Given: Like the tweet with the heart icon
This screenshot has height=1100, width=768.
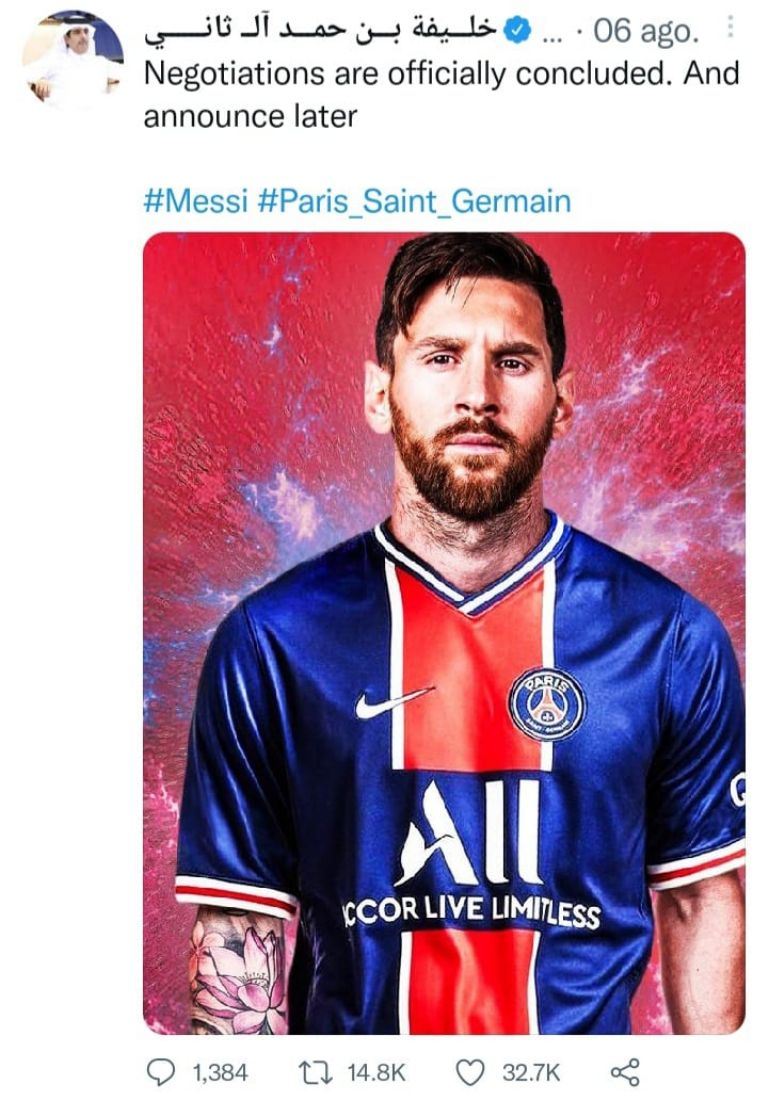Looking at the screenshot, I should pyautogui.click(x=470, y=1072).
